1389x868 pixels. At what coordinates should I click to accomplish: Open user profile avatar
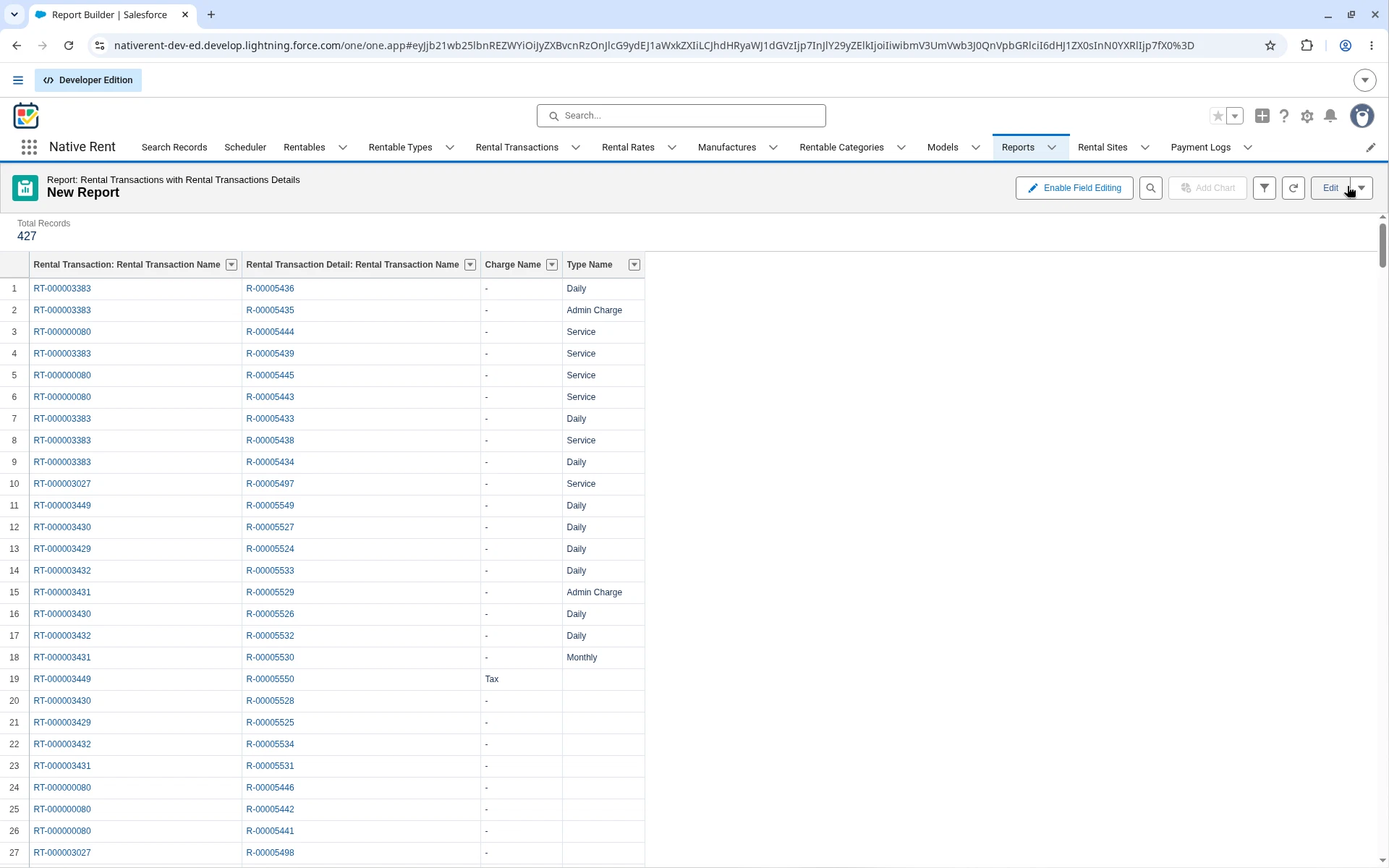click(1362, 116)
